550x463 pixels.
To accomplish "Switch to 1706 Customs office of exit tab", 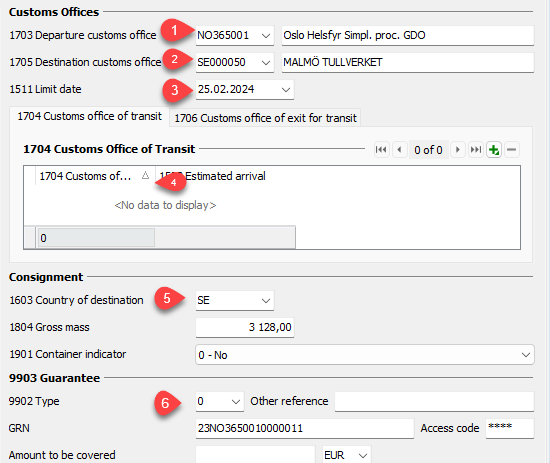I will pos(266,118).
